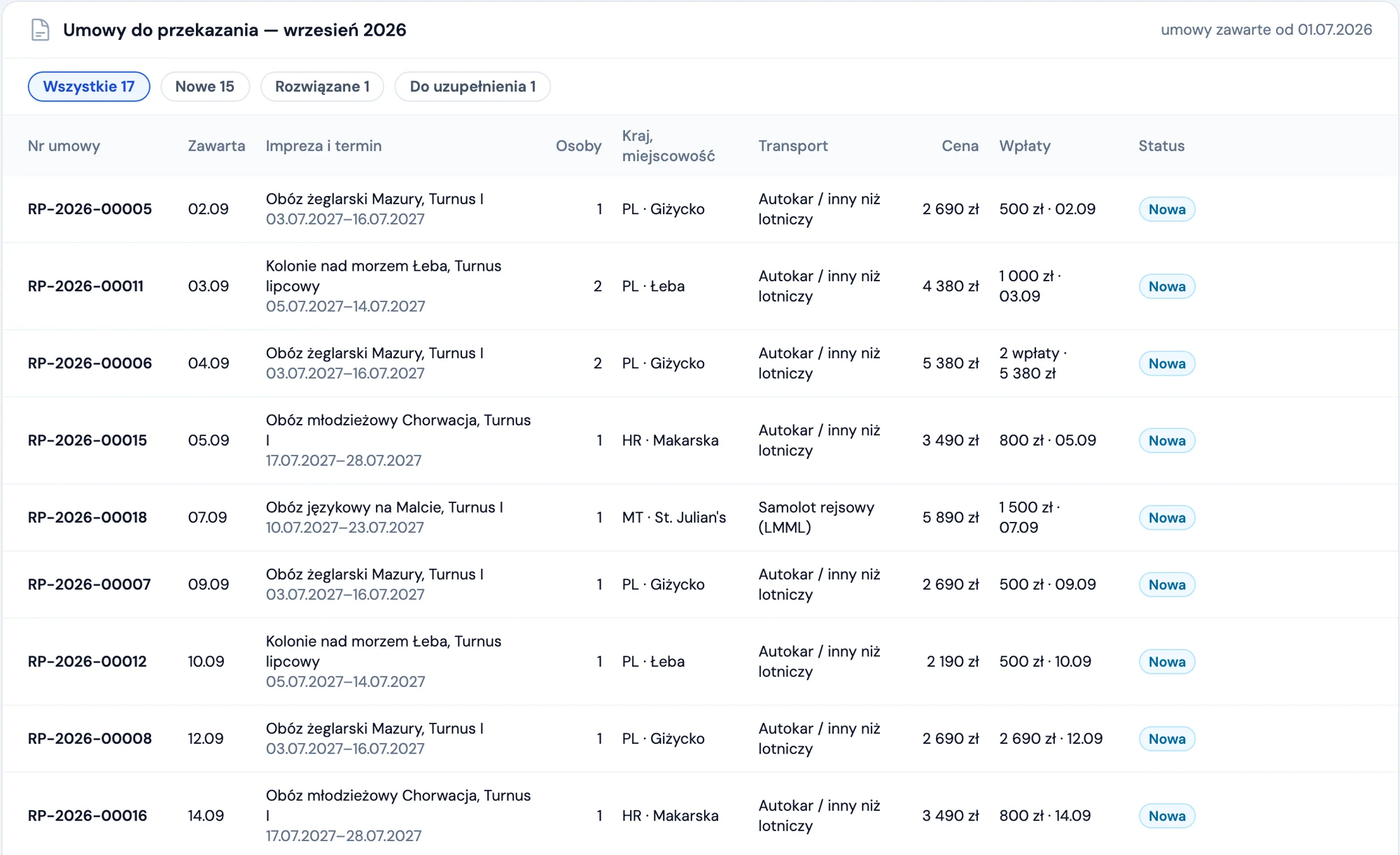Image resolution: width=1400 pixels, height=855 pixels.
Task: Open the Do uzupełnienia 1 filter
Action: point(472,87)
